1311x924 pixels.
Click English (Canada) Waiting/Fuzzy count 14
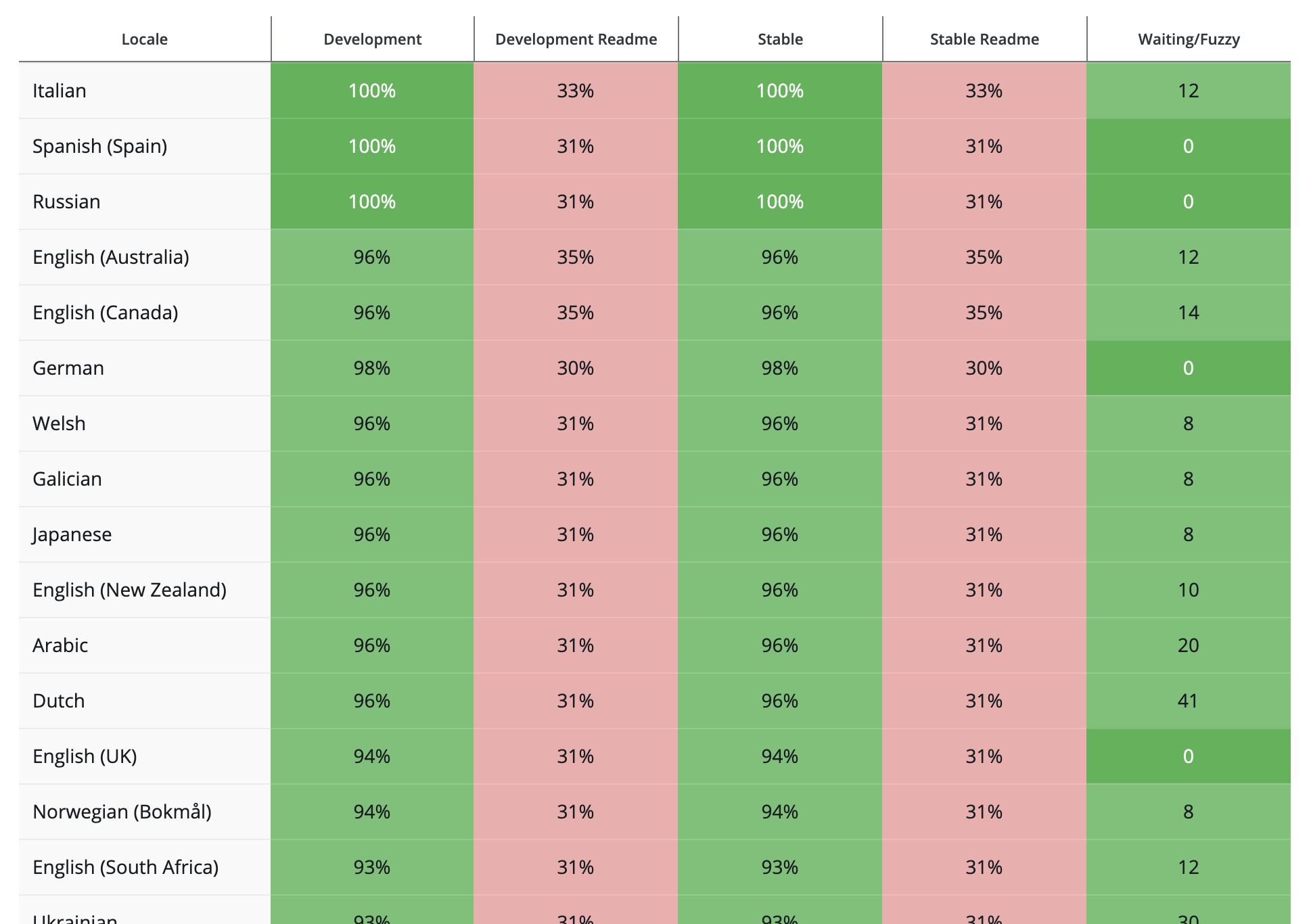coord(1188,313)
